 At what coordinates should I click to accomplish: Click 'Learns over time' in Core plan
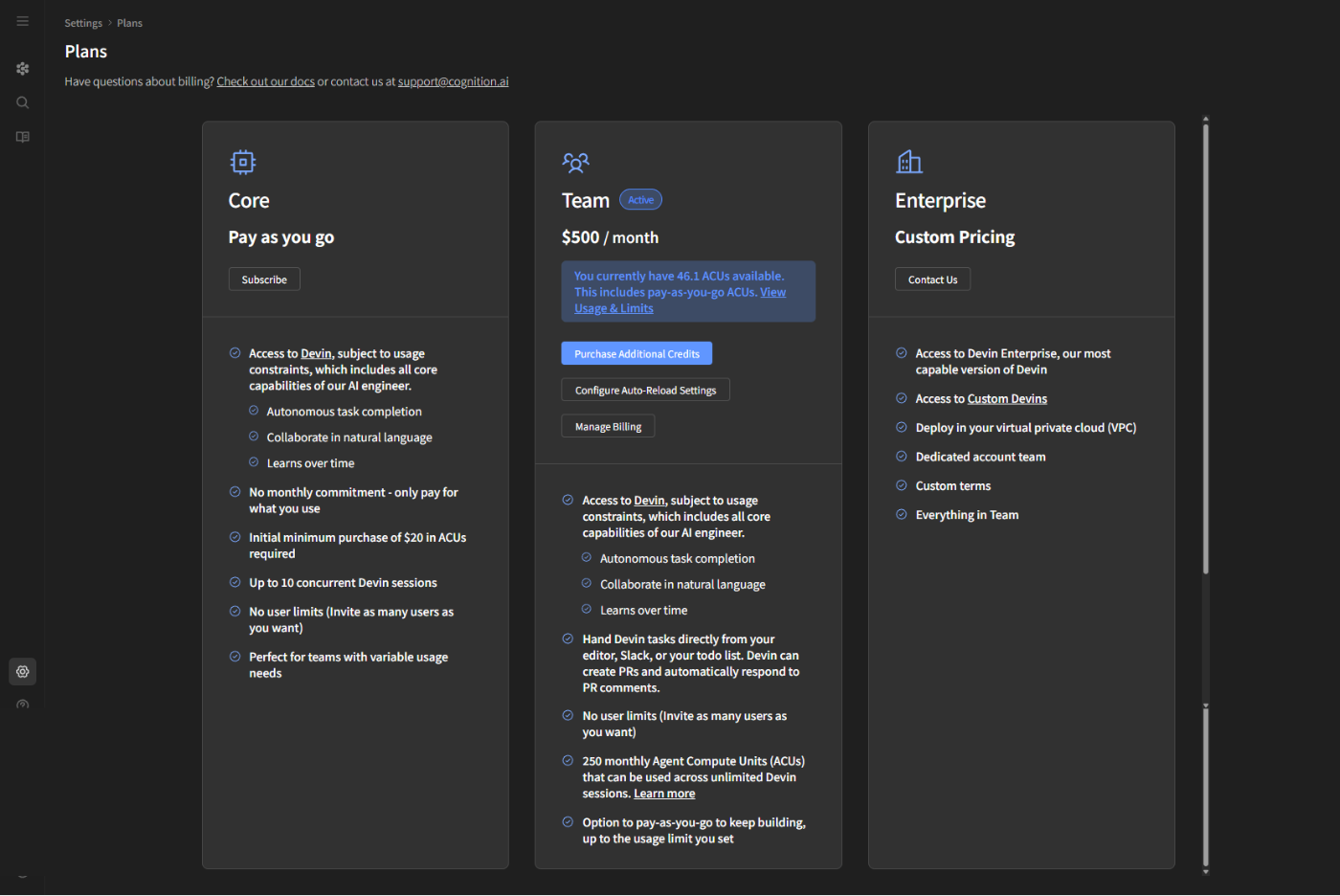[310, 463]
